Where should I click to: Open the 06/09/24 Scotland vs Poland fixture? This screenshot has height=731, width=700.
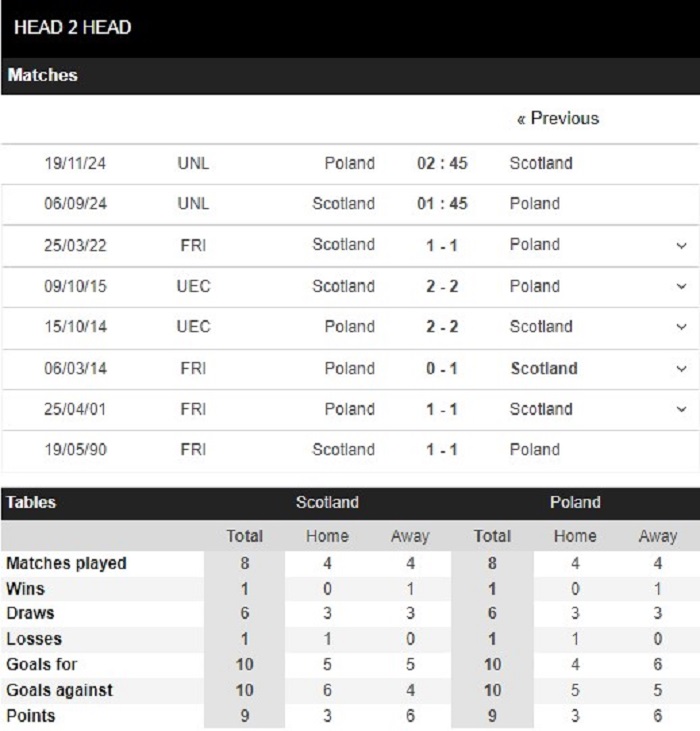[350, 204]
